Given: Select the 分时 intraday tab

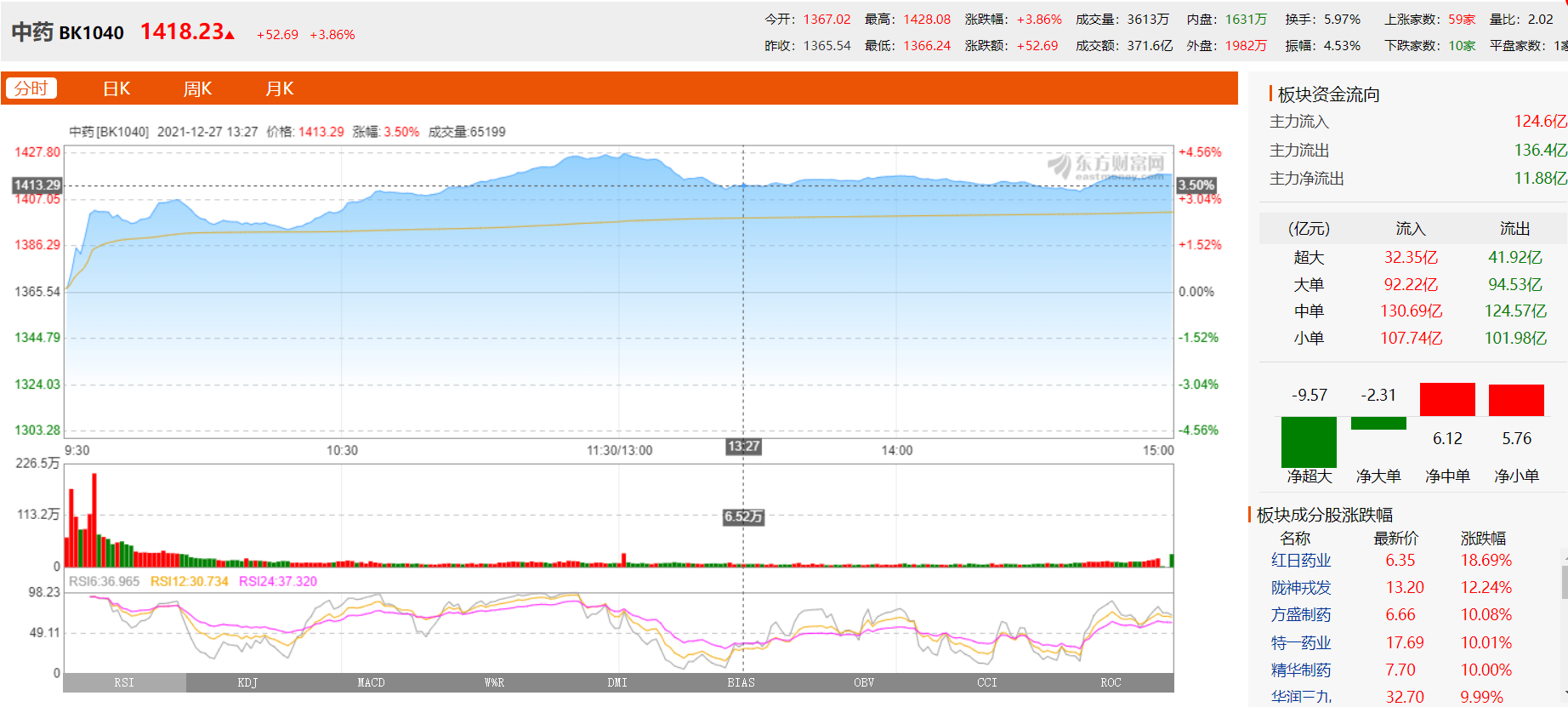Looking at the screenshot, I should (x=31, y=88).
